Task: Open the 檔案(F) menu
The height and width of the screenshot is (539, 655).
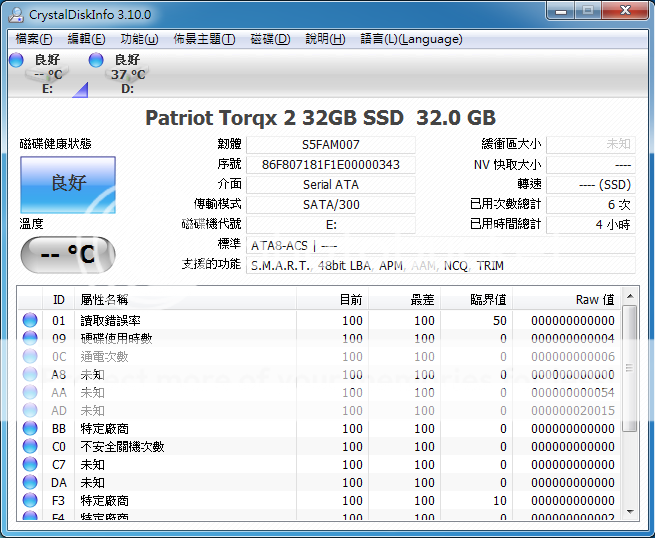Action: pos(34,39)
